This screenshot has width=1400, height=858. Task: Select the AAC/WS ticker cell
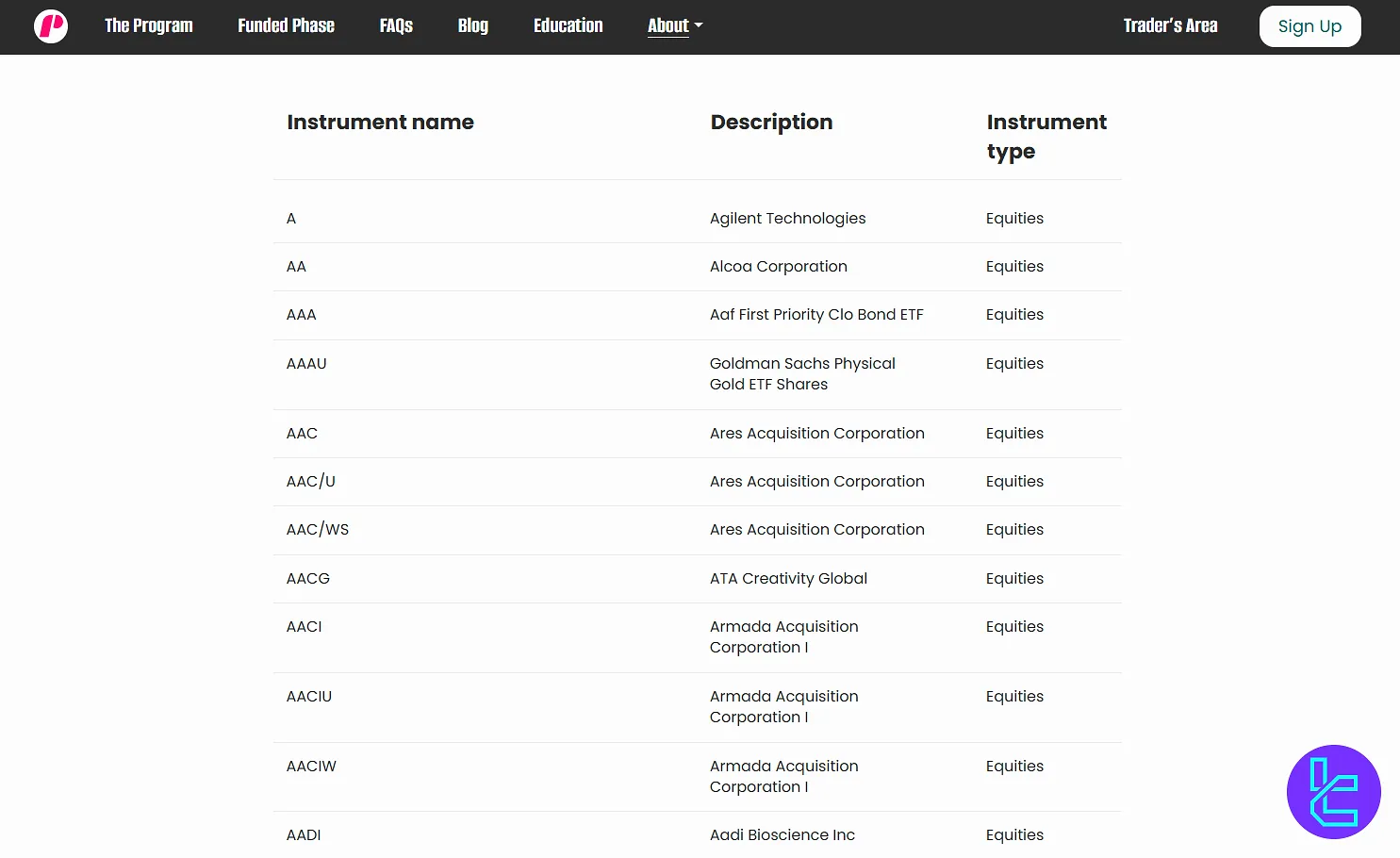click(317, 530)
